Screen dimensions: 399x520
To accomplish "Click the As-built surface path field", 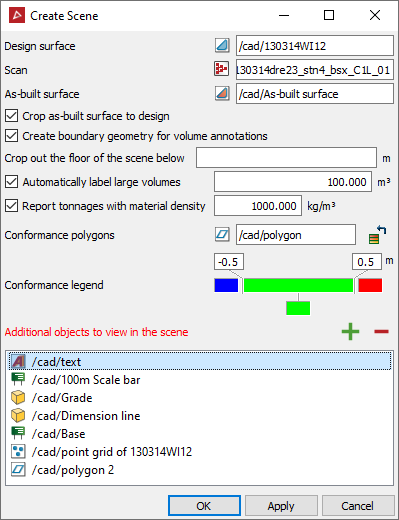I will (315, 94).
